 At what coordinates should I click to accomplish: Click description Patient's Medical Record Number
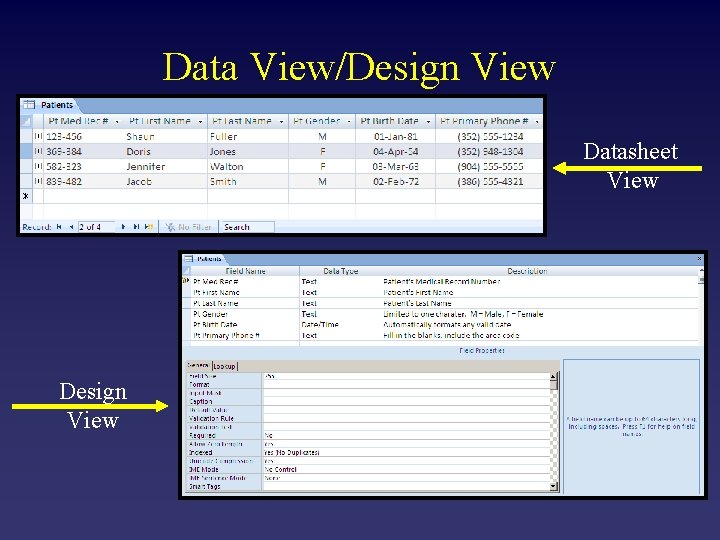(442, 281)
